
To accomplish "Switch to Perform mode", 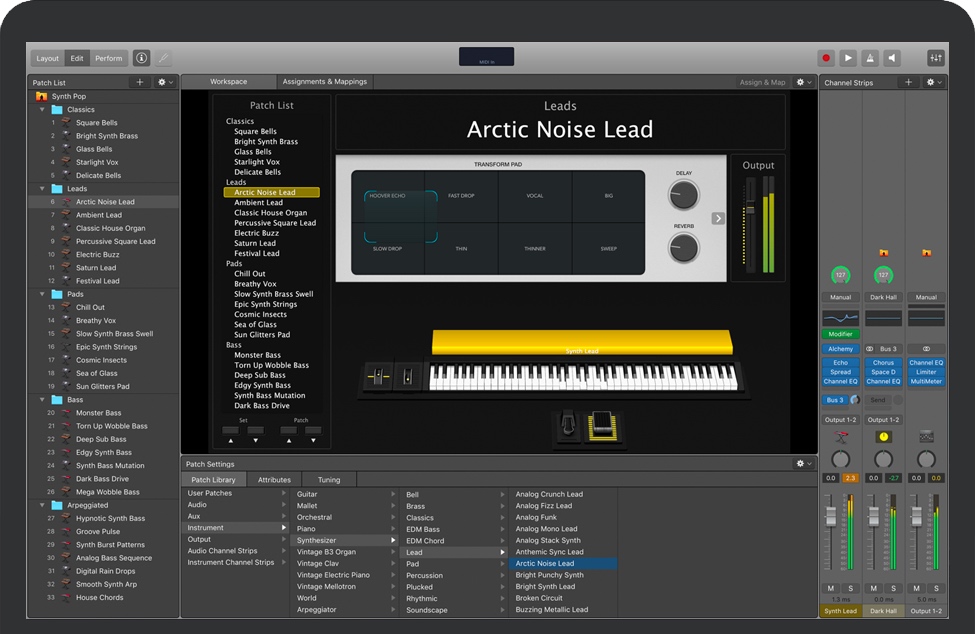I will click(109, 58).
